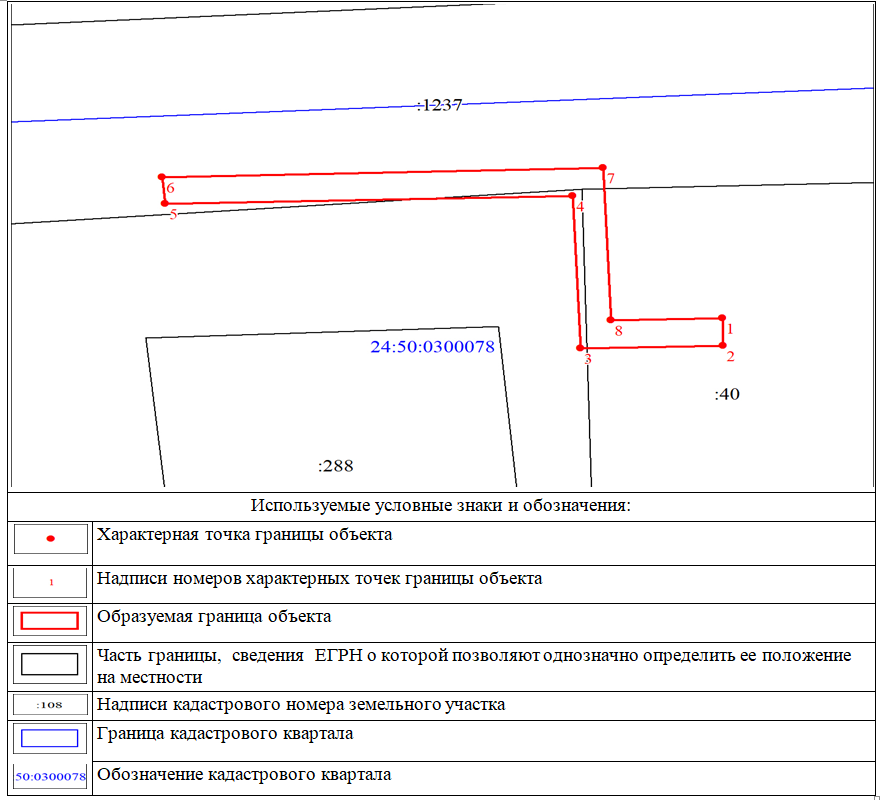Click the red dot legend symbol

click(50, 539)
